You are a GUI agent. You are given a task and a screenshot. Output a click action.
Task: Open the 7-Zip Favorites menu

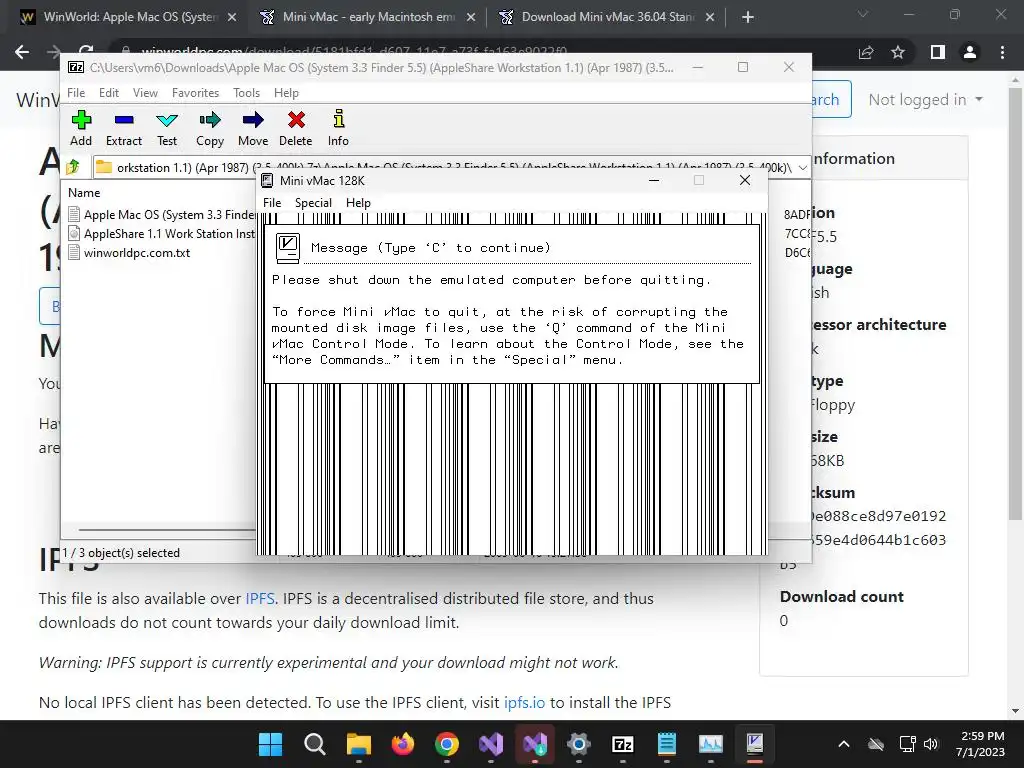tap(195, 93)
